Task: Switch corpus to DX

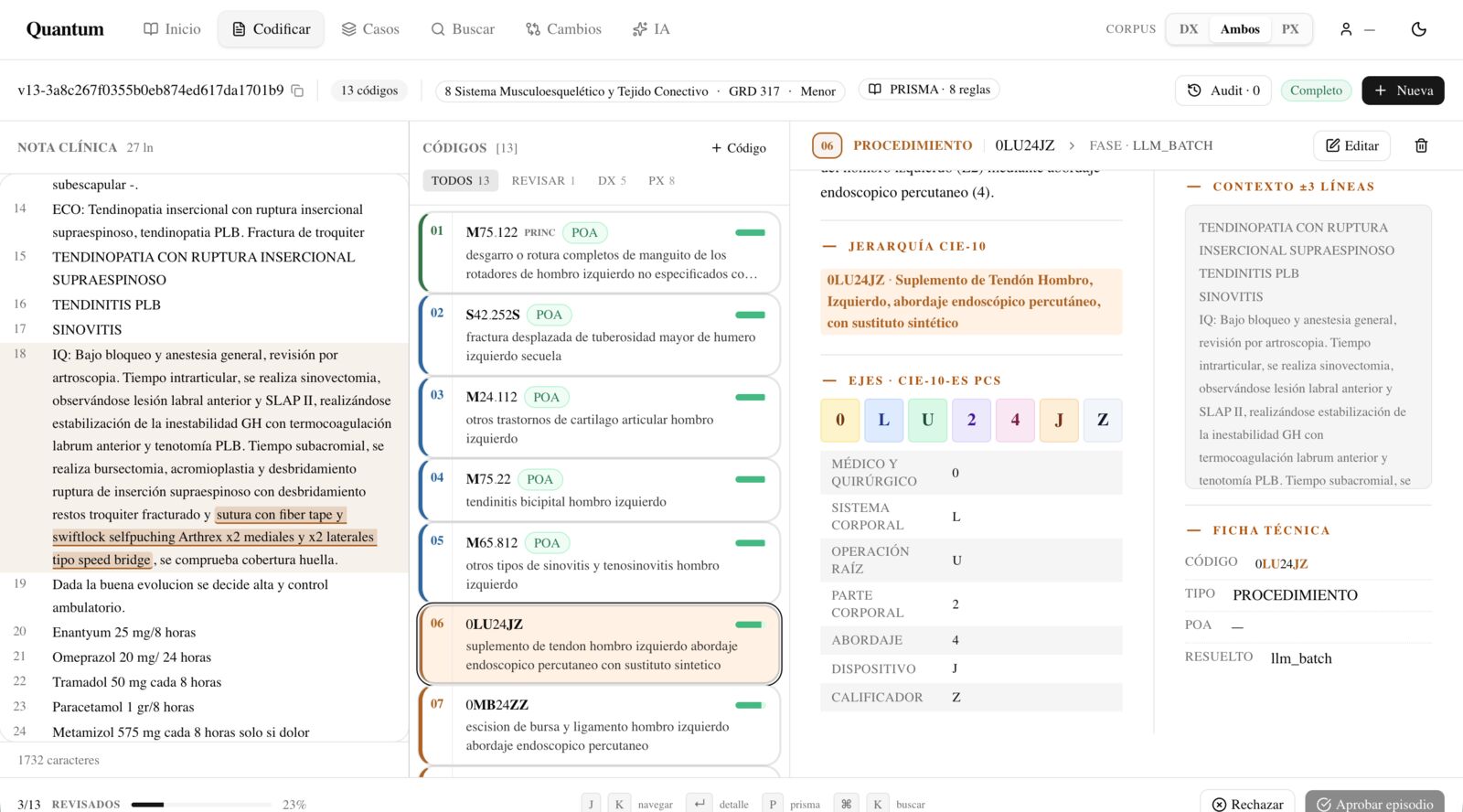Action: click(1189, 29)
